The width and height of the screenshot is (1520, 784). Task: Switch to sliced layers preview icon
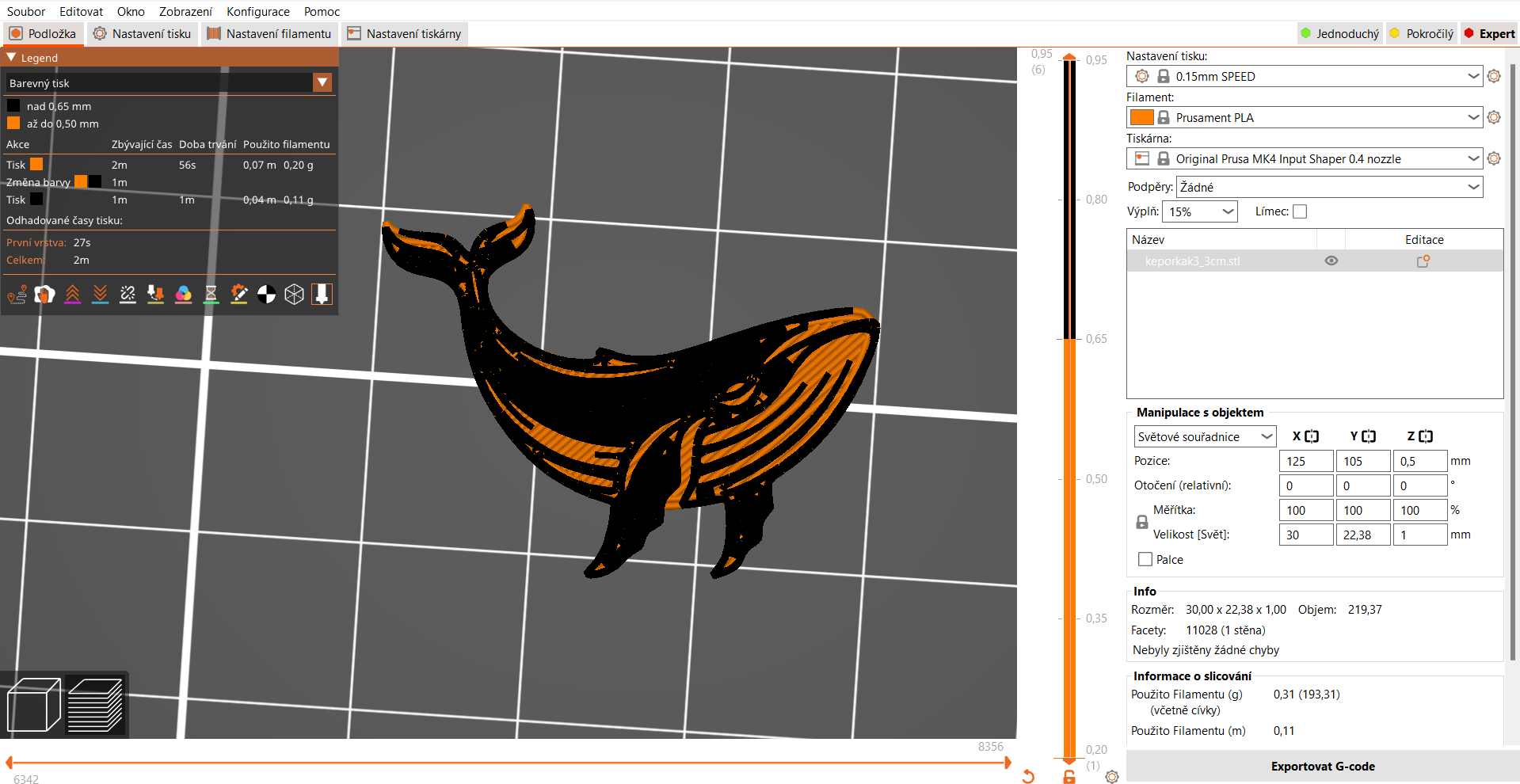(x=95, y=705)
